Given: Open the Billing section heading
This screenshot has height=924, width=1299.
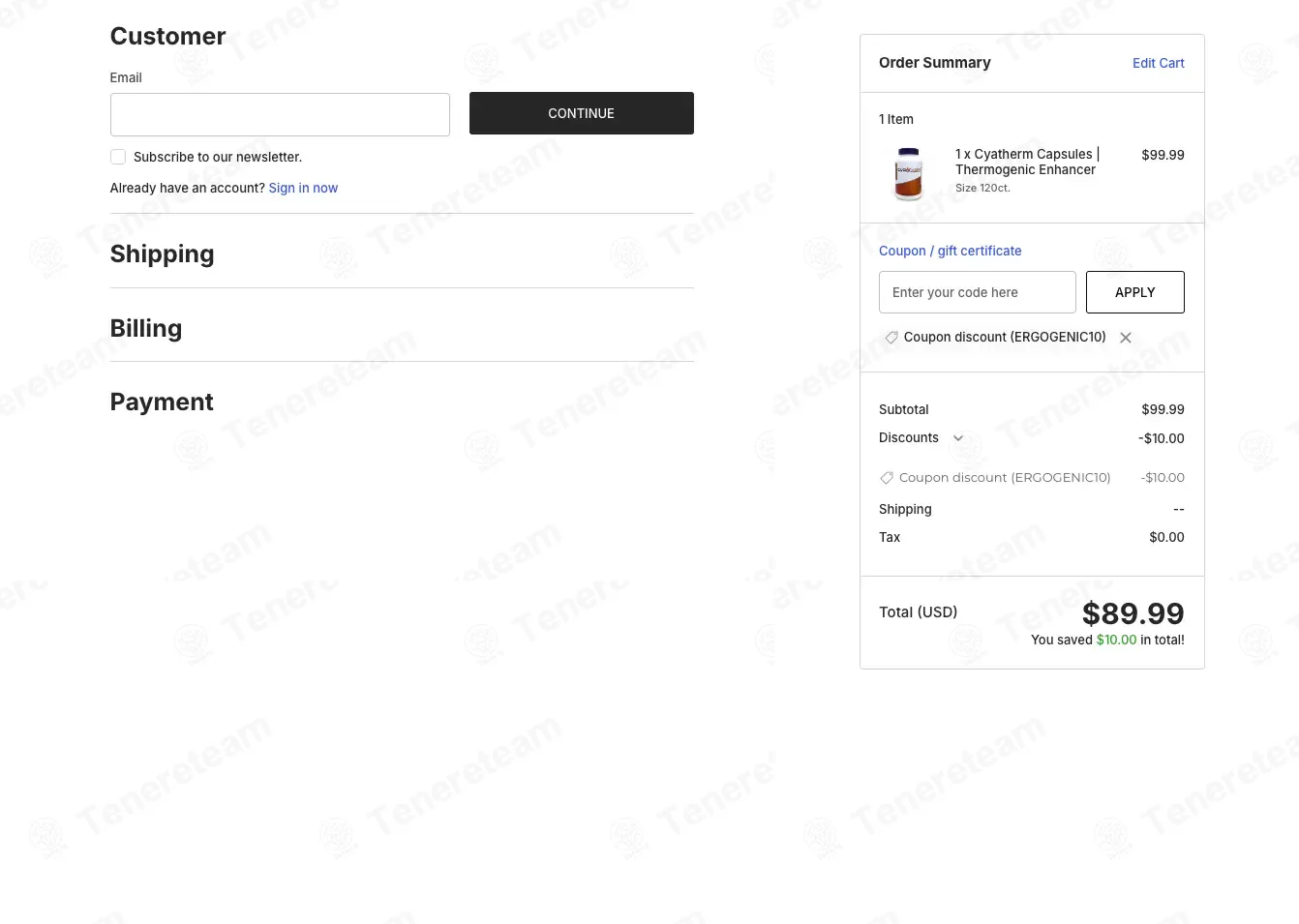Looking at the screenshot, I should 146,328.
